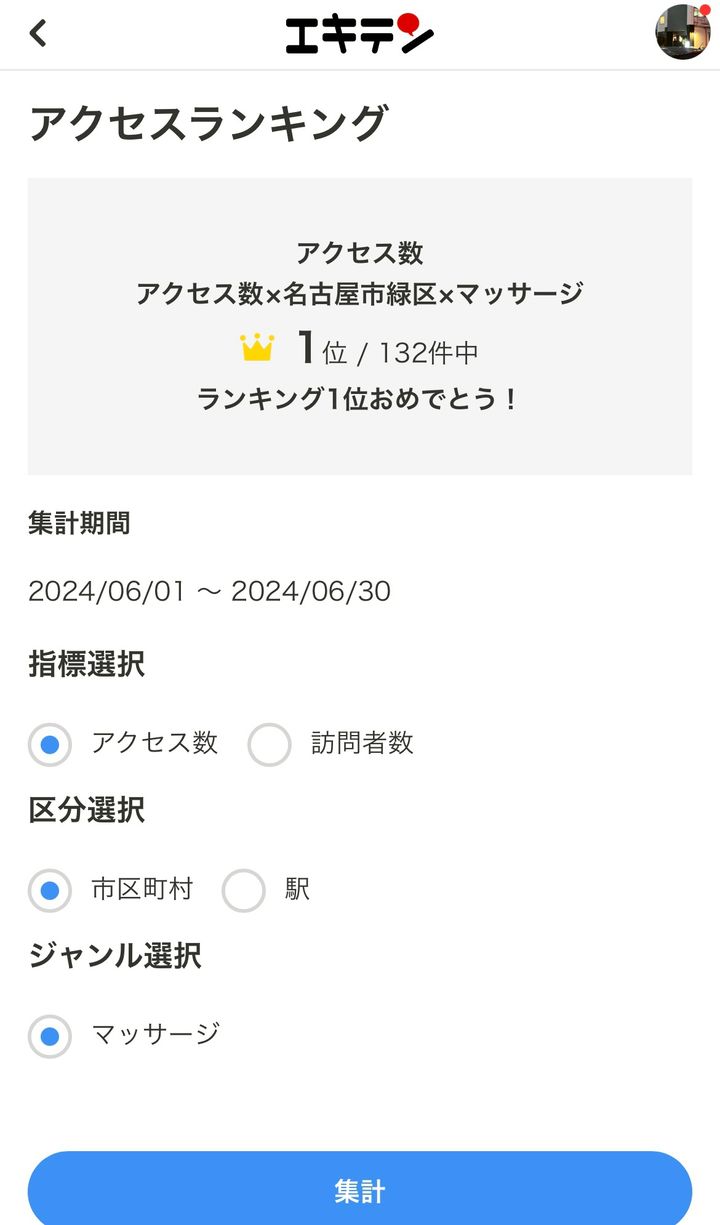Image resolution: width=720 pixels, height=1225 pixels.
Task: Click the ランキング1位おめでとう！ message
Action: tap(359, 399)
